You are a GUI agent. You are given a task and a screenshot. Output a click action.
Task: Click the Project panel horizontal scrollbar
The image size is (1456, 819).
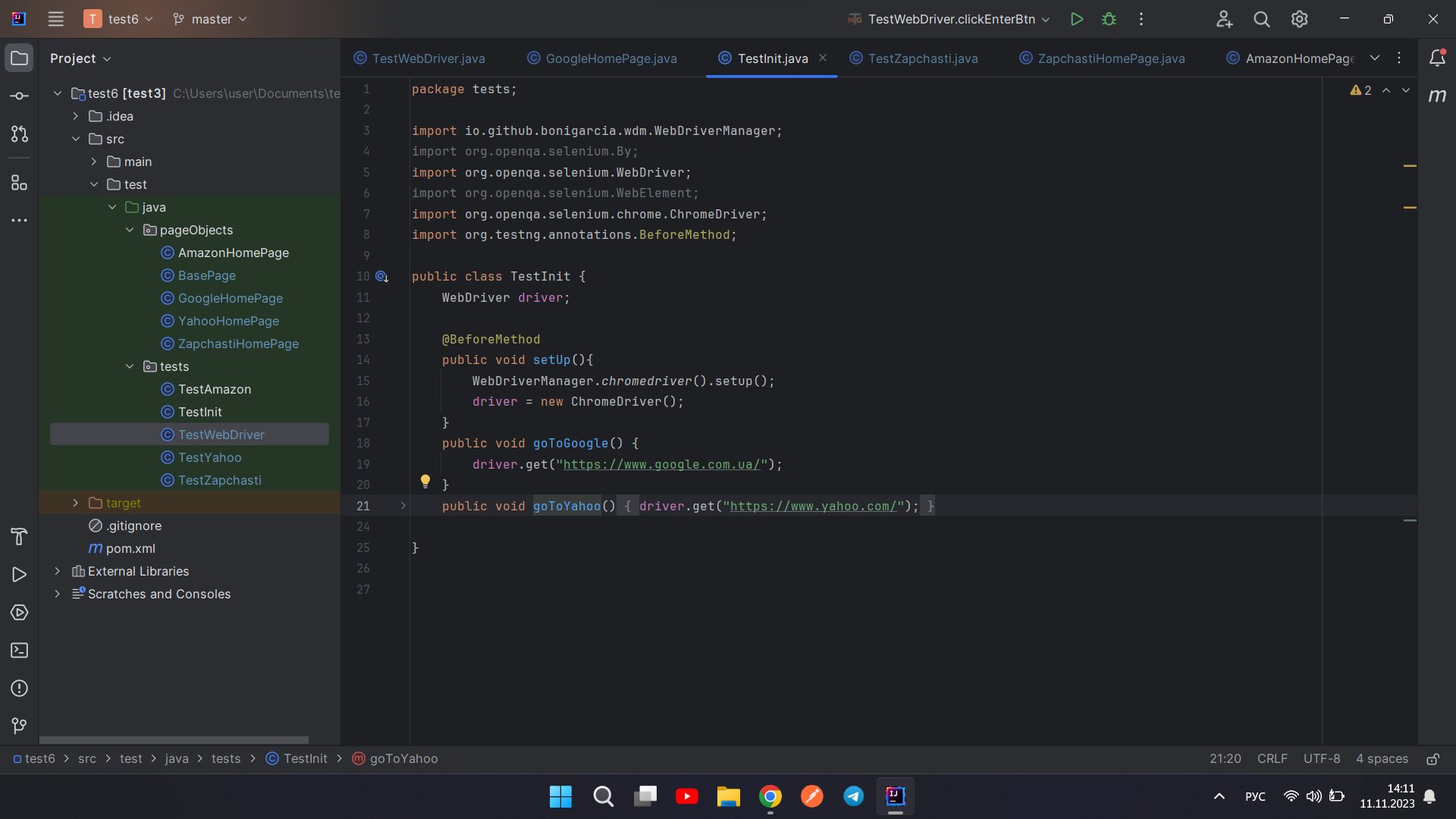(174, 739)
